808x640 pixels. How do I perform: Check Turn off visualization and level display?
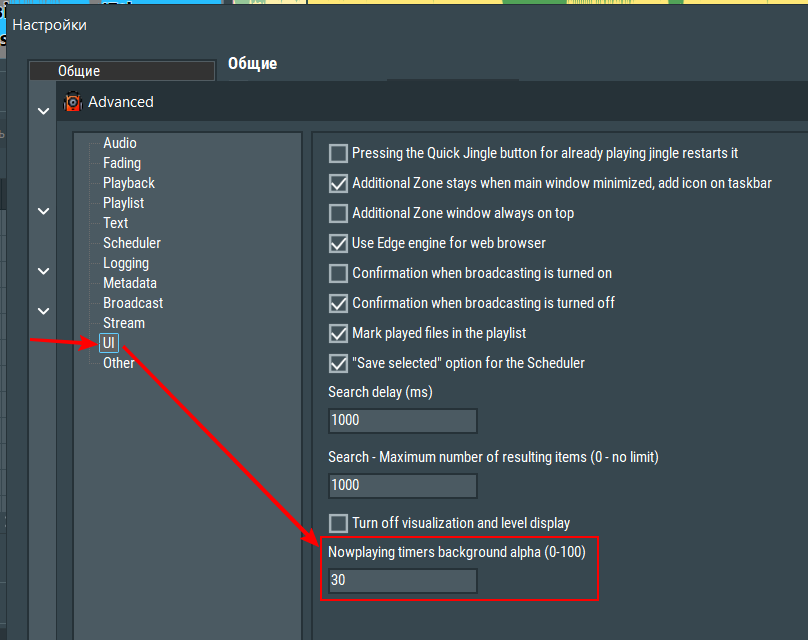click(338, 523)
